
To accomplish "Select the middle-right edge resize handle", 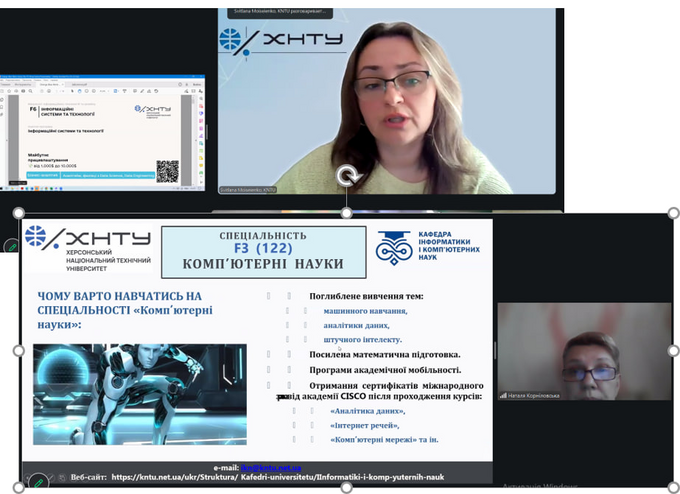I will (674, 351).
